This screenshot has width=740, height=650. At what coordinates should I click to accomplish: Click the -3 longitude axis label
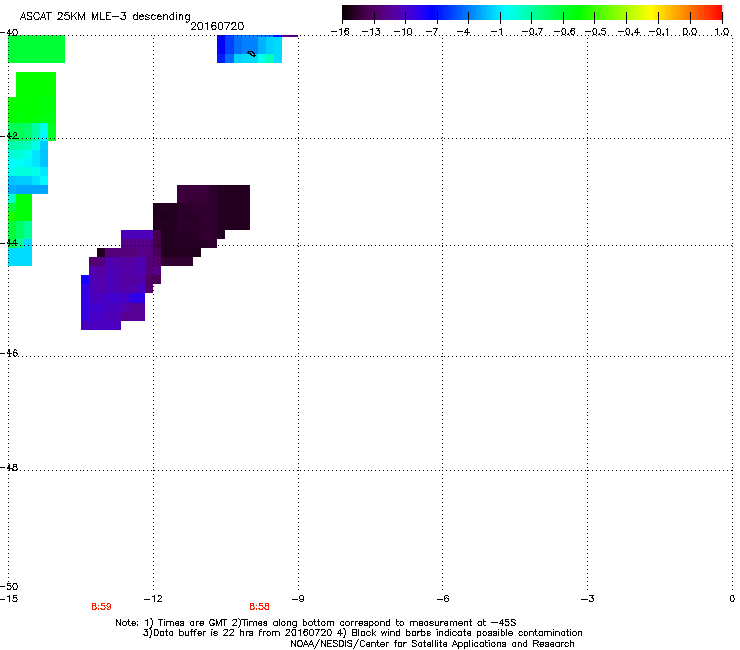[587, 599]
